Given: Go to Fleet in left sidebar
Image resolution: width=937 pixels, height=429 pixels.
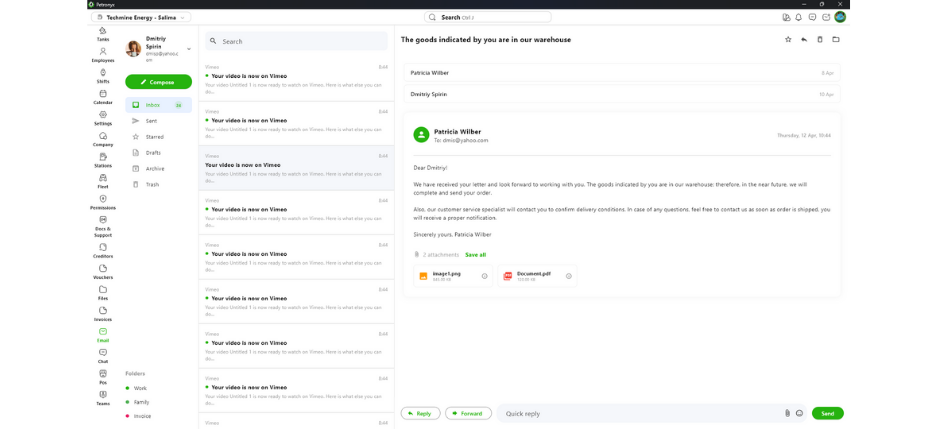Looking at the screenshot, I should (103, 181).
